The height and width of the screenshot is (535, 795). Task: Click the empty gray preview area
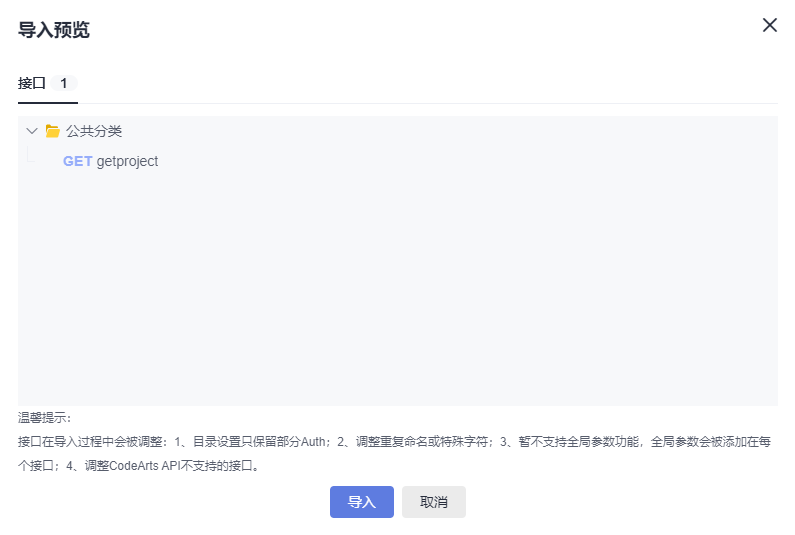tap(400, 290)
